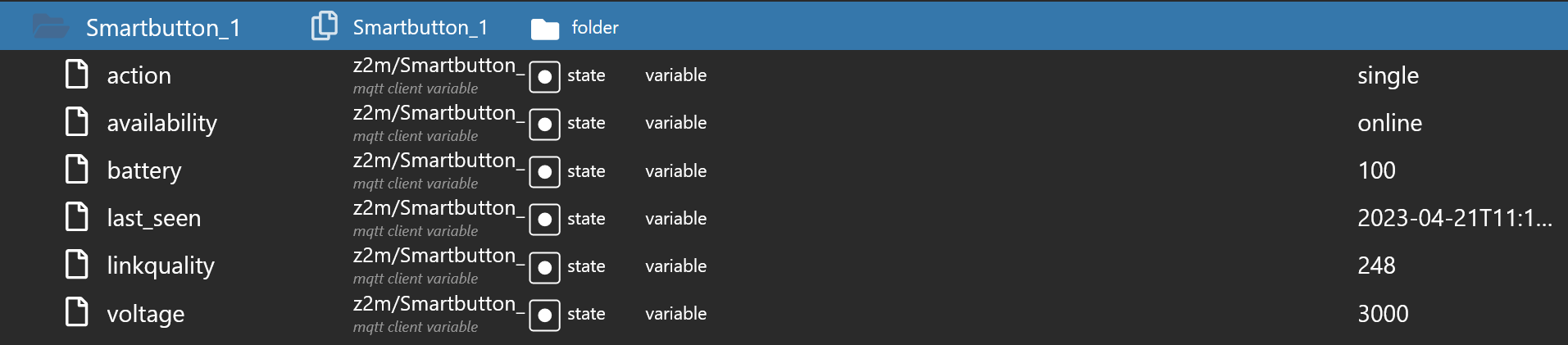Image resolution: width=1568 pixels, height=345 pixels.
Task: Click the availability value 'online'
Action: [x=1390, y=123]
